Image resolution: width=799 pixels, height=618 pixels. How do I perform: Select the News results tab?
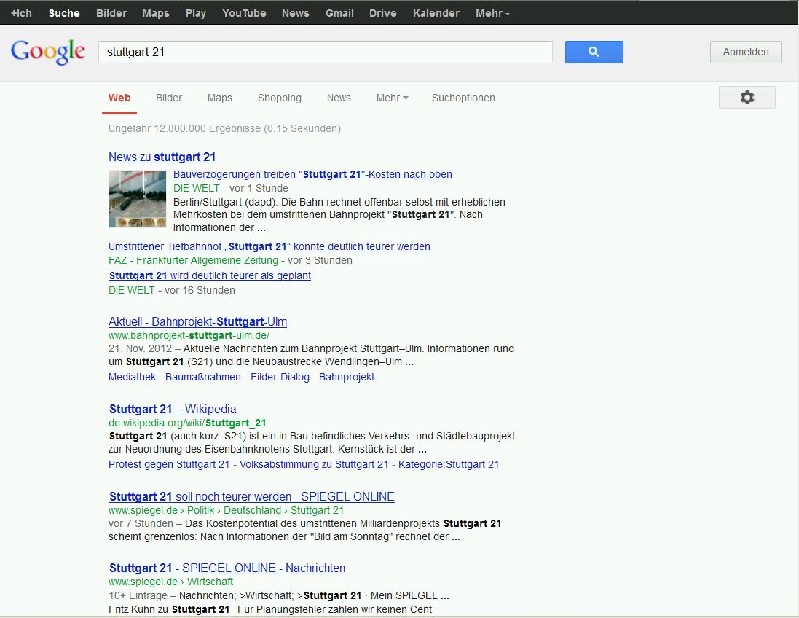(339, 98)
